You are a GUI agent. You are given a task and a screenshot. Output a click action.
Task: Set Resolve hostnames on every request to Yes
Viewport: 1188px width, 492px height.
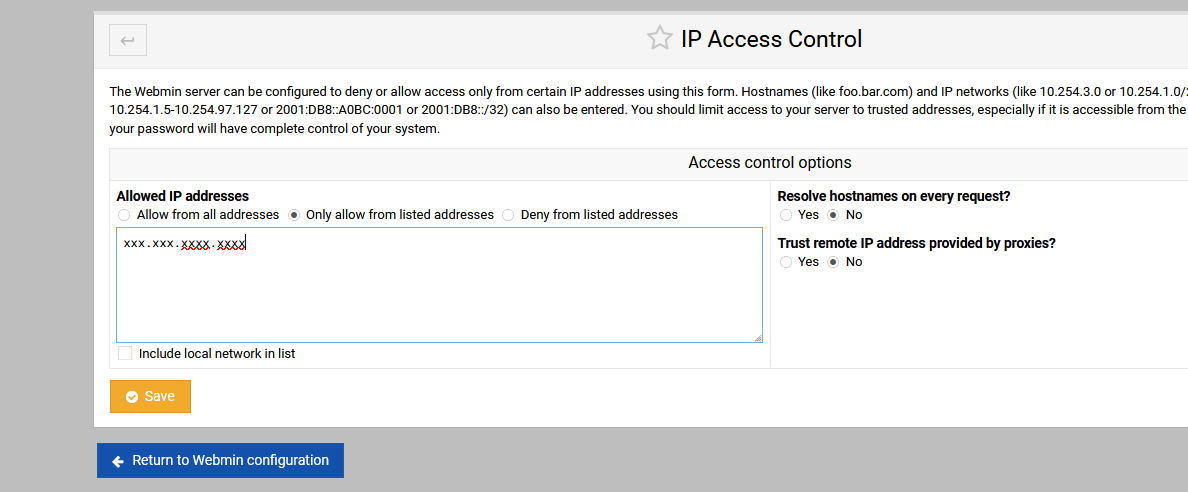click(786, 215)
